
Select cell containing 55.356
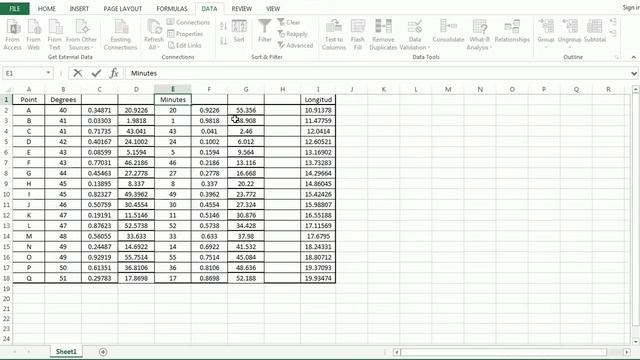pos(246,110)
